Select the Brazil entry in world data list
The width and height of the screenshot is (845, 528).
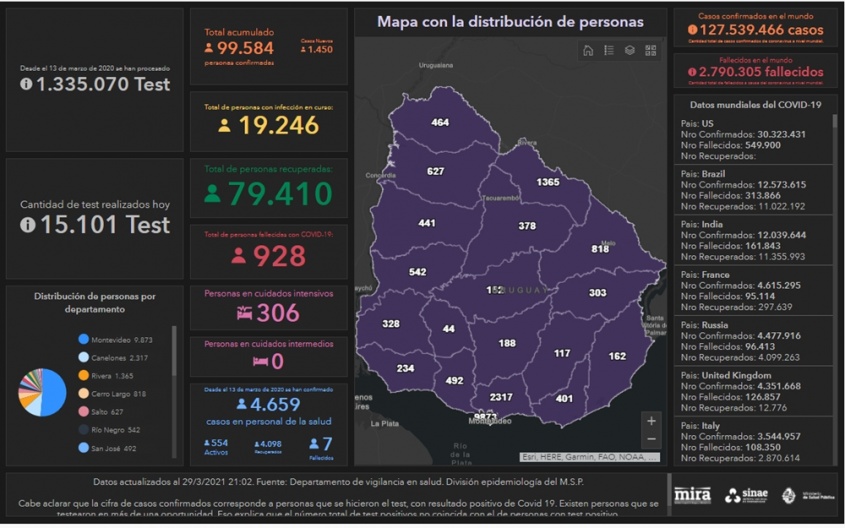pos(740,190)
